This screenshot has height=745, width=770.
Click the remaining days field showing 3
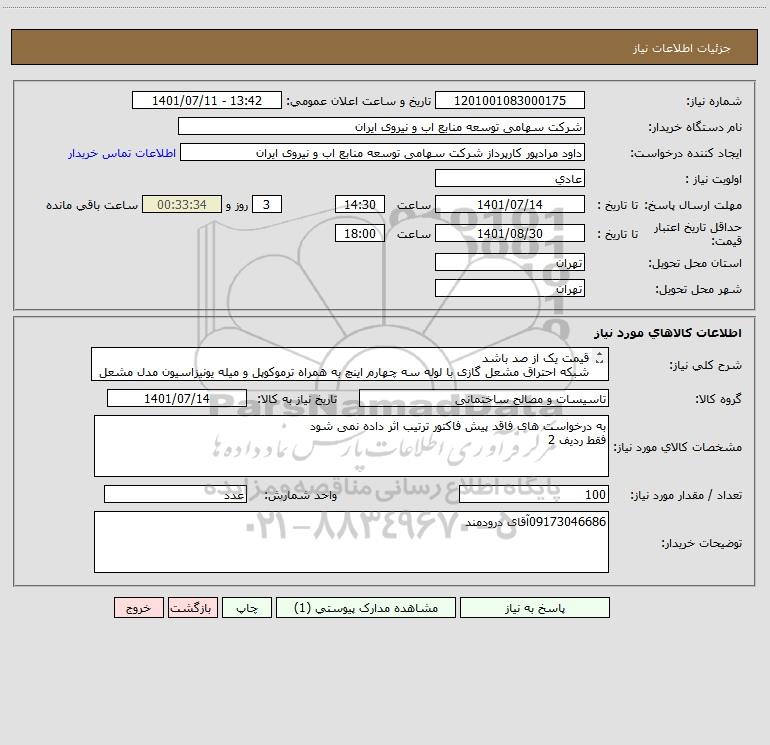[267, 204]
